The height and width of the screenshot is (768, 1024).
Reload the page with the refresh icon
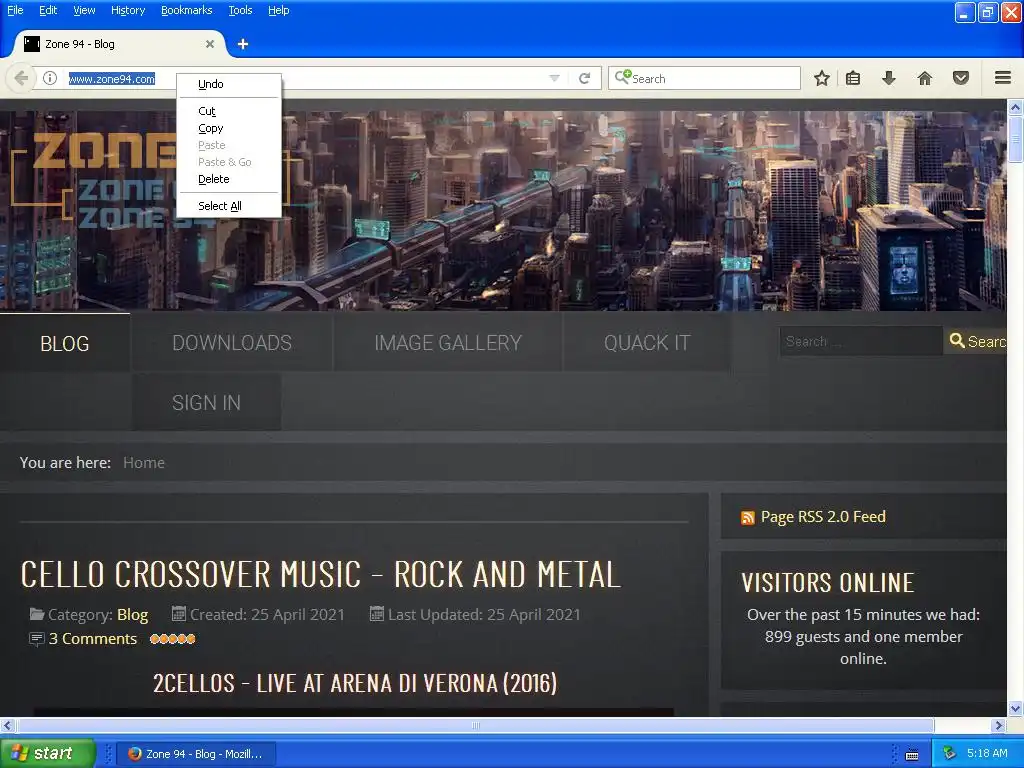[584, 78]
